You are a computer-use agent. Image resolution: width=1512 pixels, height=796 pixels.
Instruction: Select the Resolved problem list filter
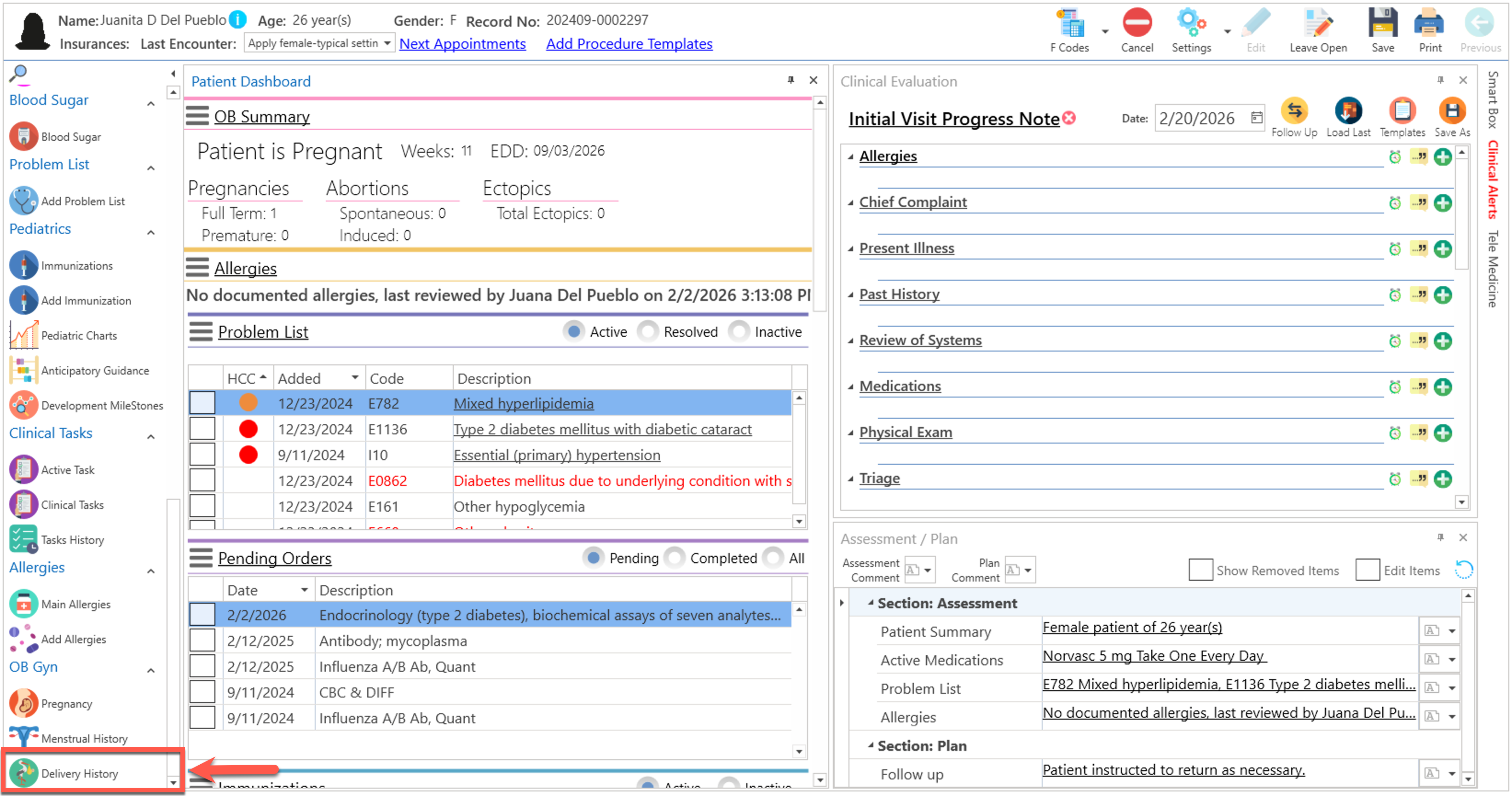[x=649, y=332]
